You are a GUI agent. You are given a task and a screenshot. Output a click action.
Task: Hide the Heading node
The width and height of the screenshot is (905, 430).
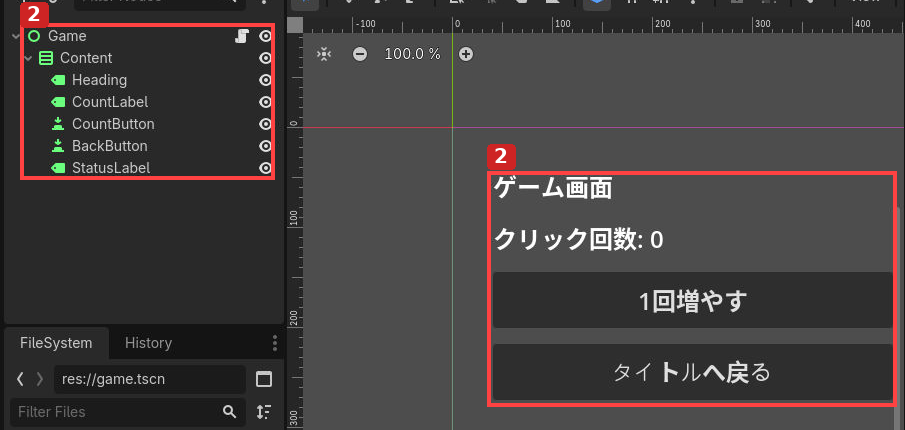click(x=265, y=80)
